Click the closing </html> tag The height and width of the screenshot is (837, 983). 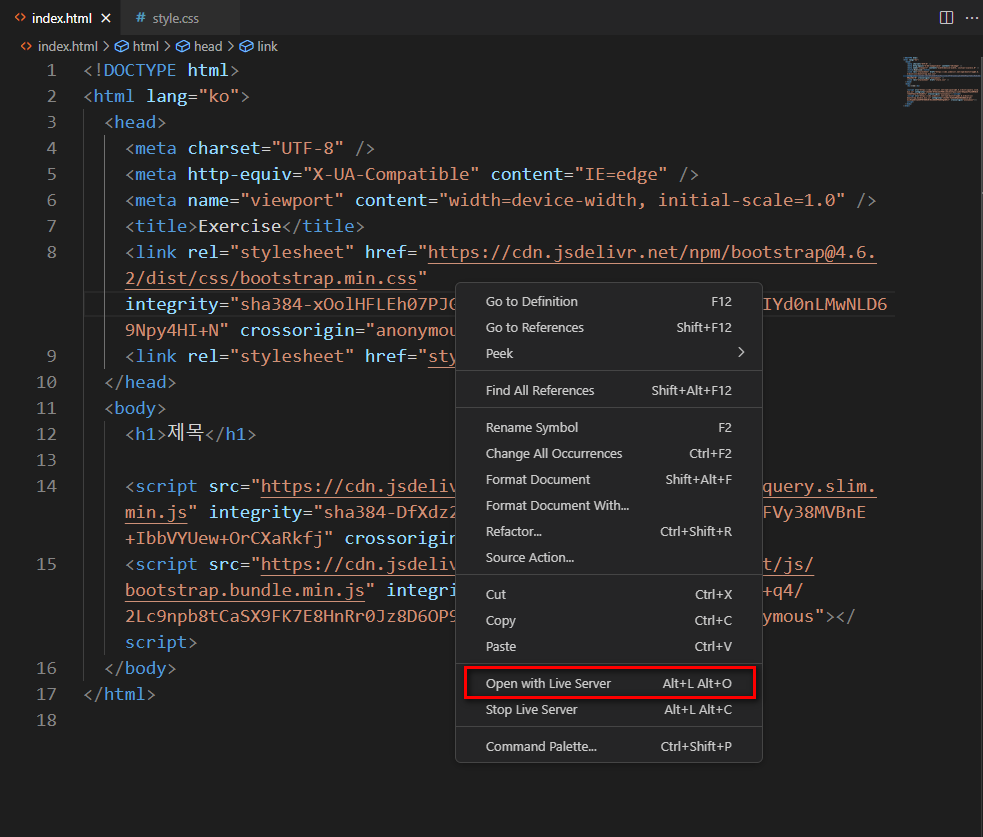click(x=120, y=695)
